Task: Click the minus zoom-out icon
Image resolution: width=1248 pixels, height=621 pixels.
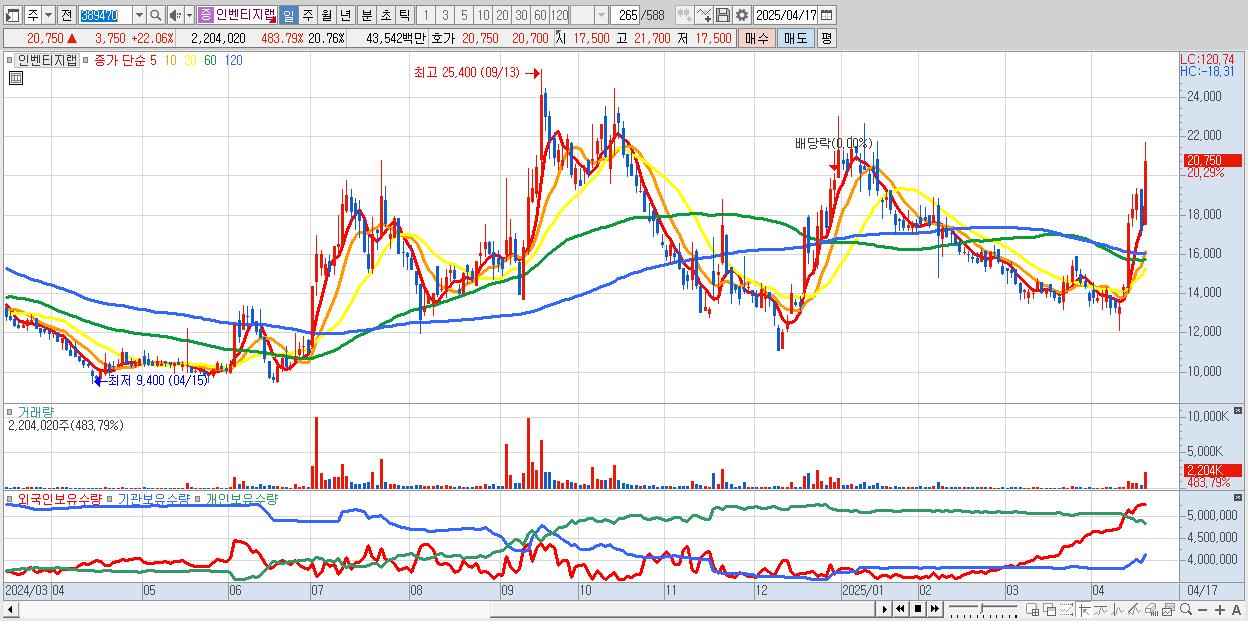Action: pos(1202,610)
